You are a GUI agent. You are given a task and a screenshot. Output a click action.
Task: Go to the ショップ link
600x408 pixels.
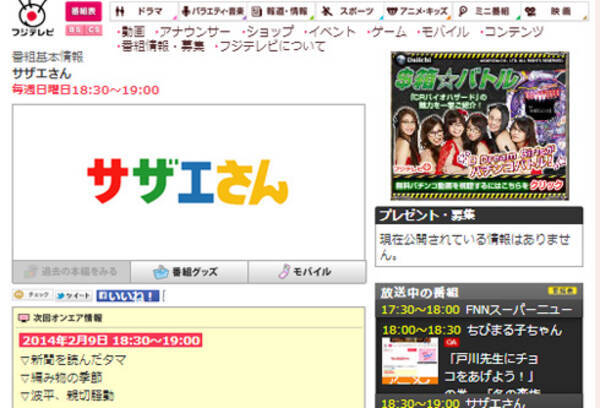tap(270, 32)
